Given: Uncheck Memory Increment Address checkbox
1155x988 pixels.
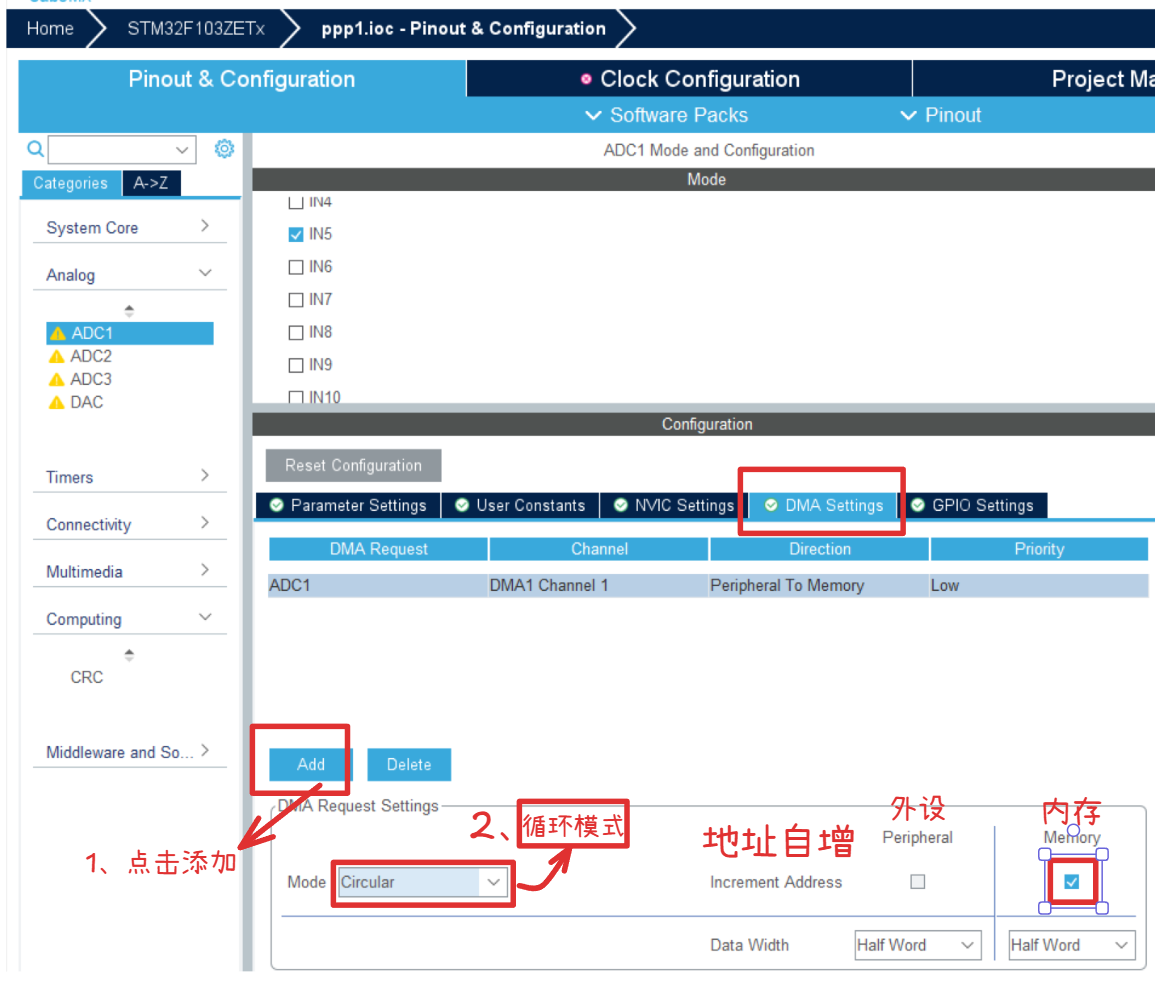Looking at the screenshot, I should [x=1072, y=882].
